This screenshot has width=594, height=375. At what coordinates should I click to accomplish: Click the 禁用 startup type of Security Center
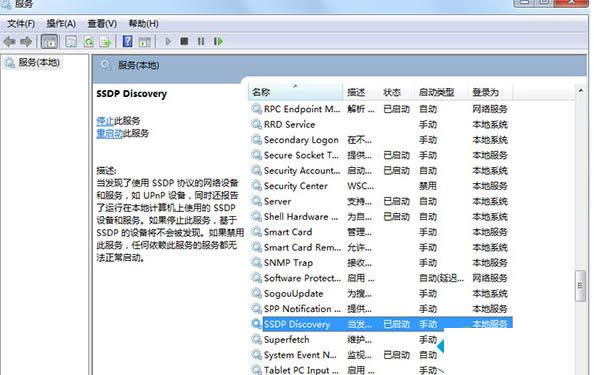428,186
